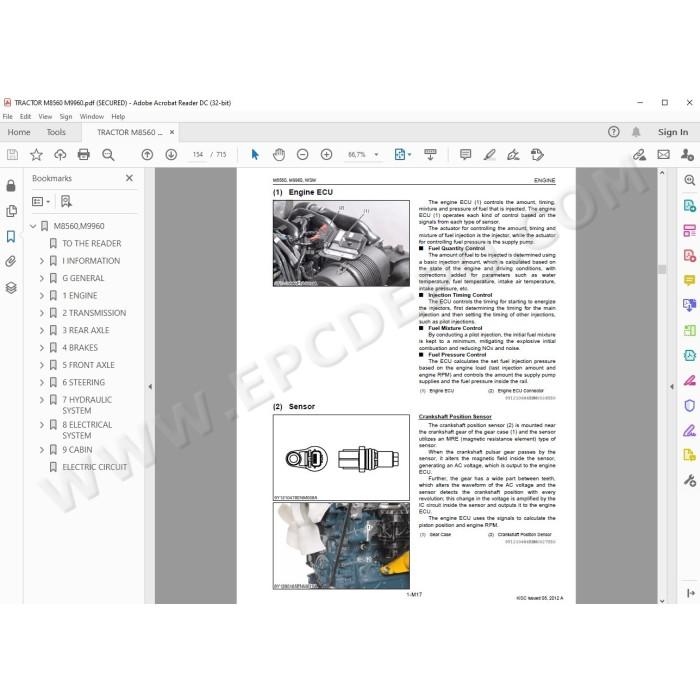Open the 8 ELECTRICAL SYSTEM bookmark

point(87,430)
